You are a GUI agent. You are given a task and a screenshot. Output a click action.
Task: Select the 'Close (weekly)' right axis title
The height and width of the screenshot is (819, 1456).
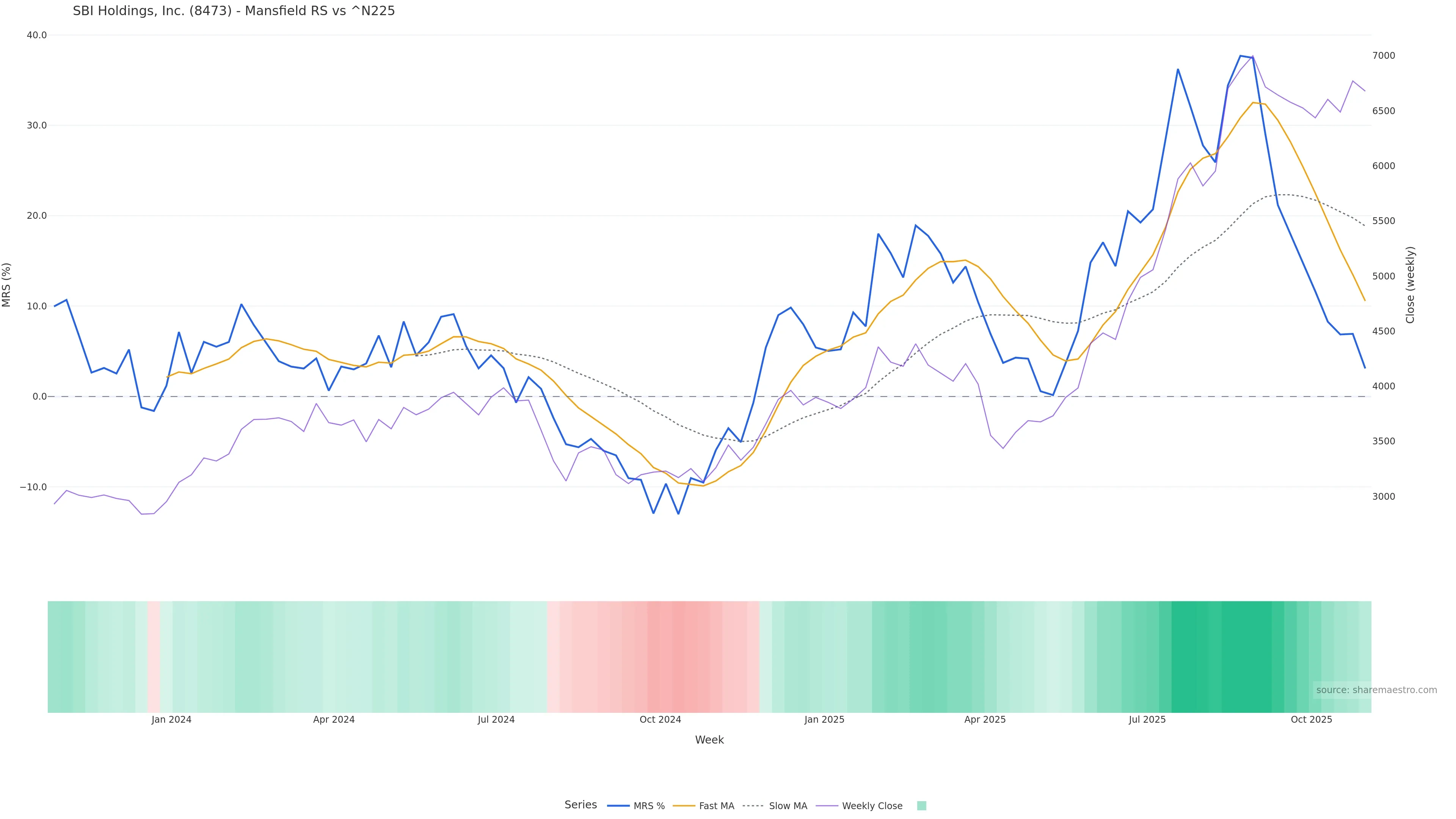tap(1410, 284)
